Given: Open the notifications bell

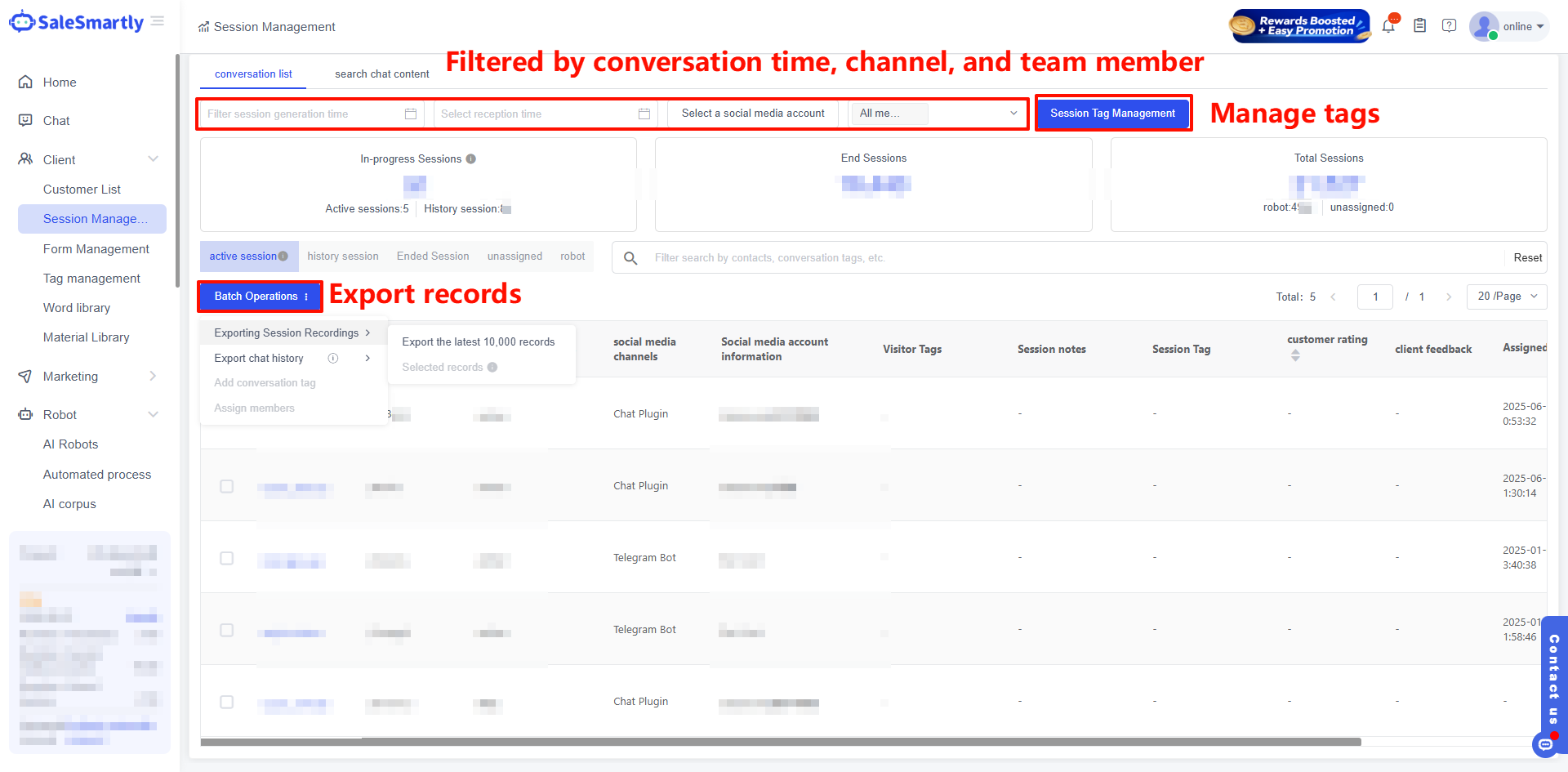Looking at the screenshot, I should [x=1388, y=25].
